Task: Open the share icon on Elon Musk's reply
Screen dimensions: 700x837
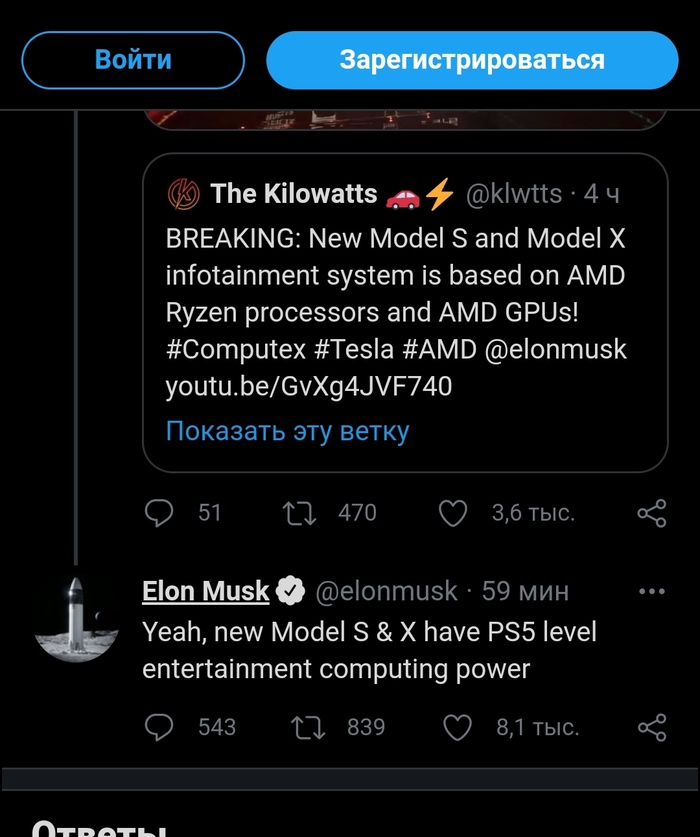Action: pos(652,727)
